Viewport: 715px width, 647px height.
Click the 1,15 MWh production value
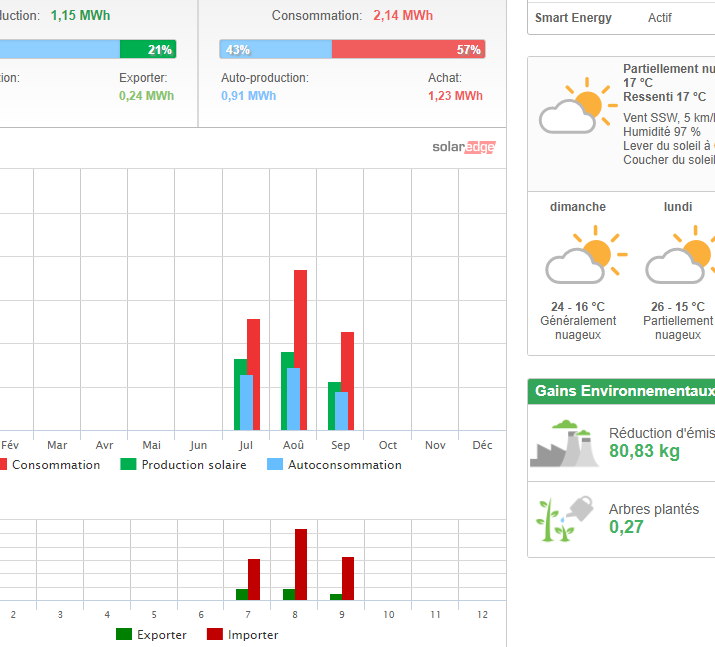coord(80,16)
